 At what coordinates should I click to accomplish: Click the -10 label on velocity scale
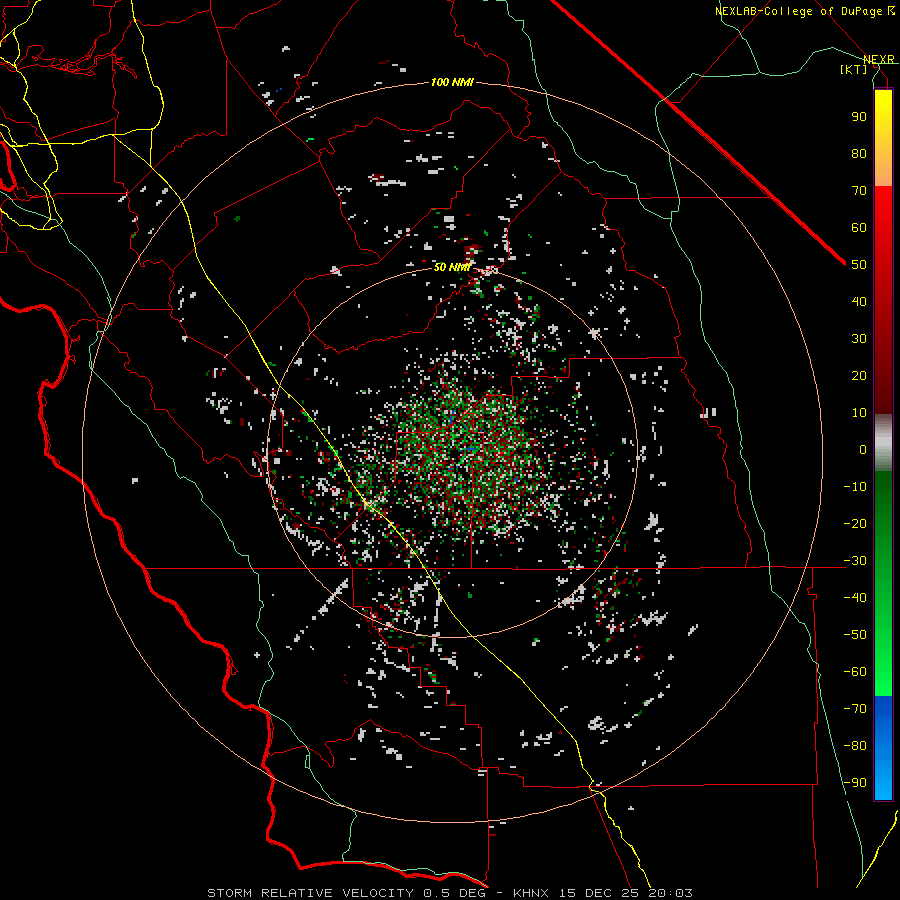click(x=855, y=487)
